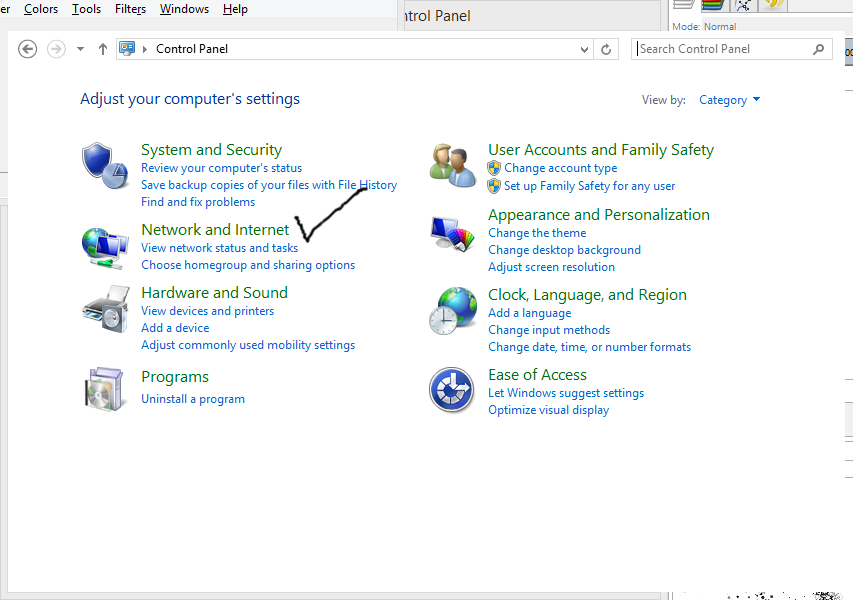Click the Network and Internet globe icon
Screen dimensions: 853x600
point(105,249)
